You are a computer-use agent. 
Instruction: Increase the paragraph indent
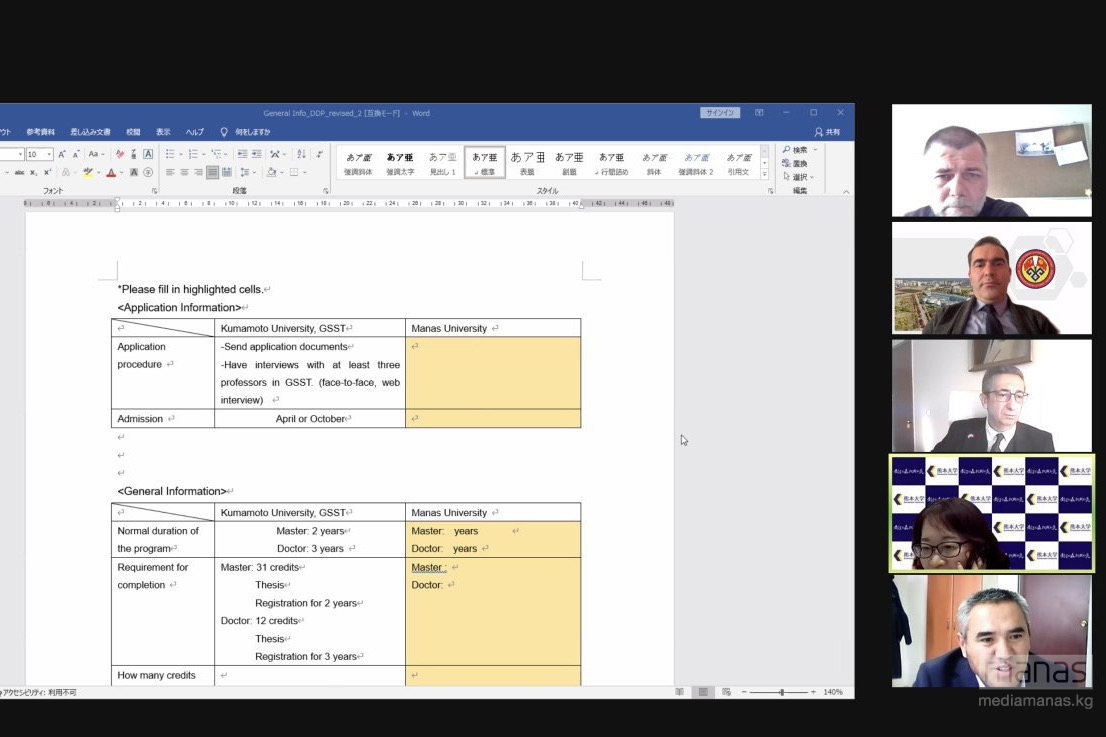coord(256,154)
